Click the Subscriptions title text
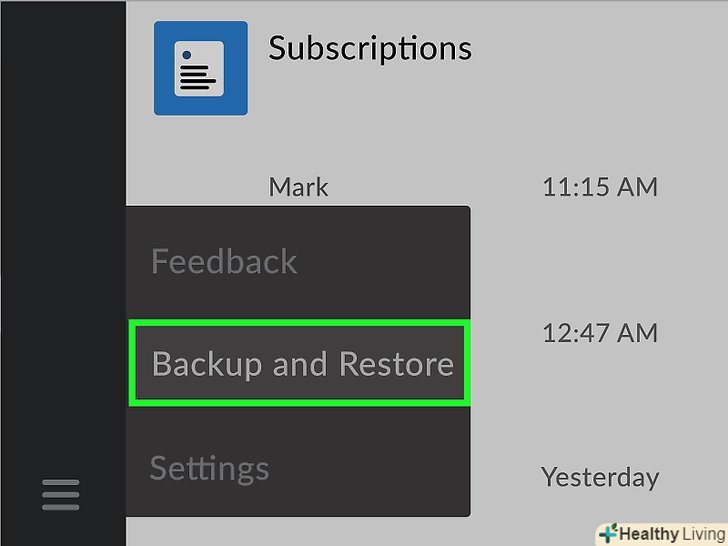The height and width of the screenshot is (546, 728). [x=369, y=48]
